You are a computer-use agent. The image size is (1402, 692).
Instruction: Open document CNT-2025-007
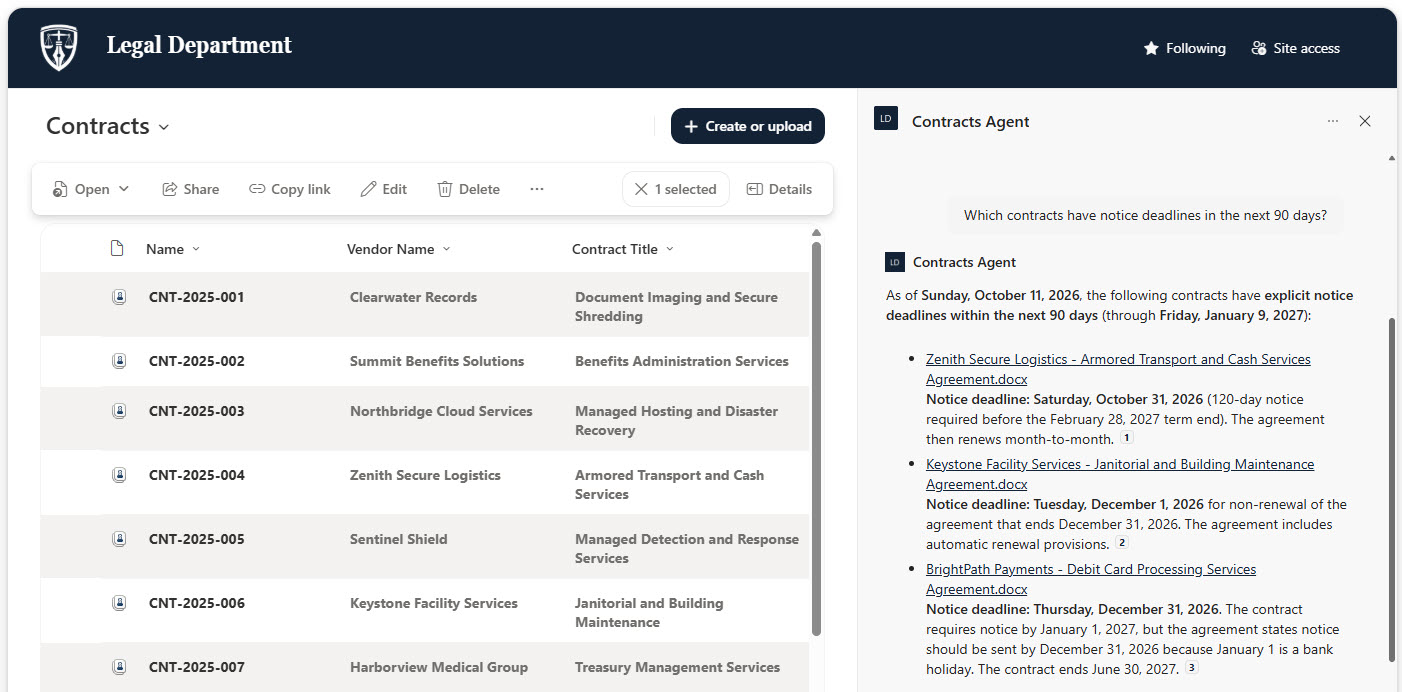(197, 667)
